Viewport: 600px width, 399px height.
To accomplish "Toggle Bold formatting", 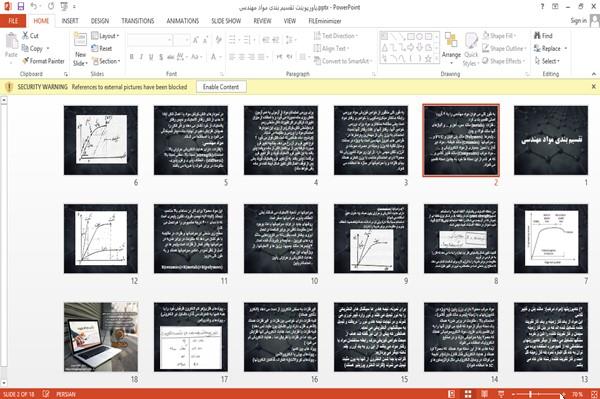I will coord(132,57).
